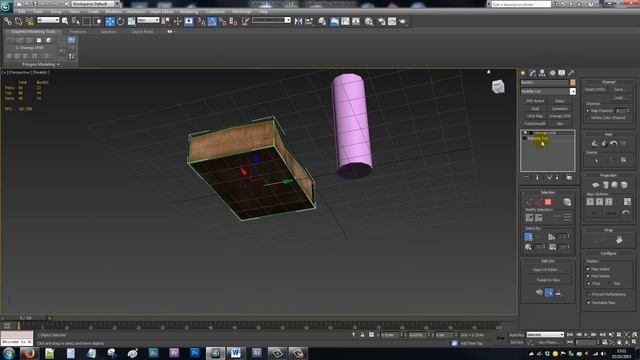Click the Auto Key button
The image size is (640, 360).
(x=517, y=335)
